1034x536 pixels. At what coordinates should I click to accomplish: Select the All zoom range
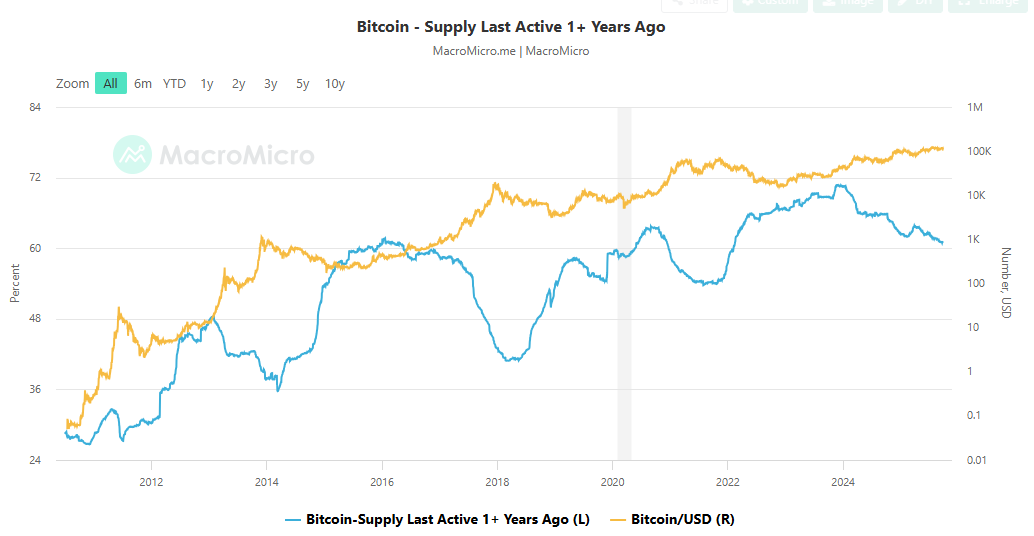(x=110, y=83)
